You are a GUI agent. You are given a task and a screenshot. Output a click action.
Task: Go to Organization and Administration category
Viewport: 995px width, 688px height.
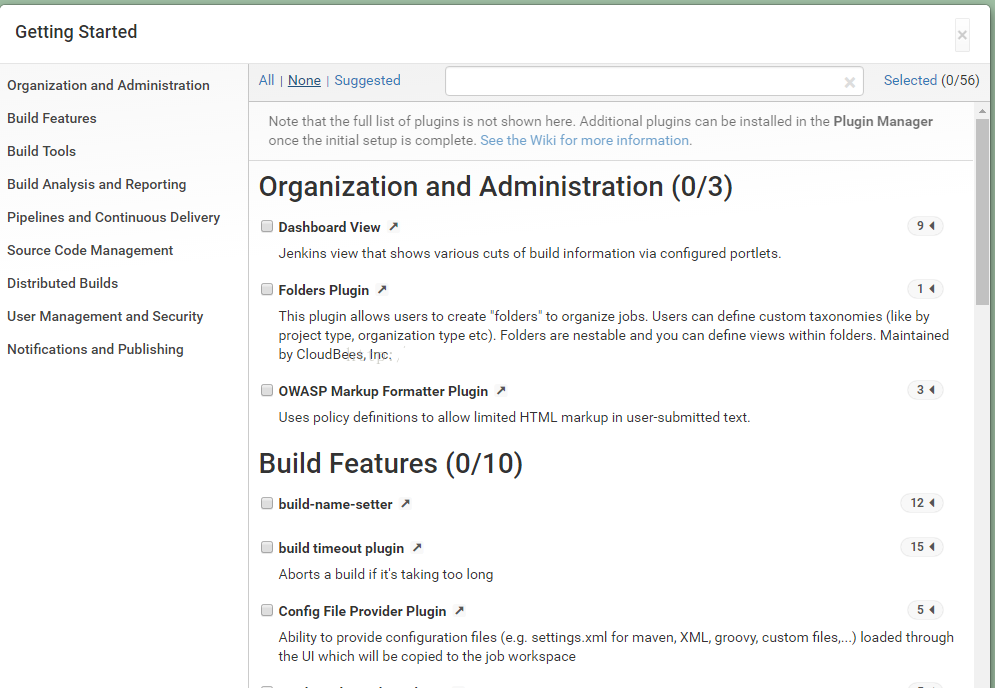tap(109, 85)
